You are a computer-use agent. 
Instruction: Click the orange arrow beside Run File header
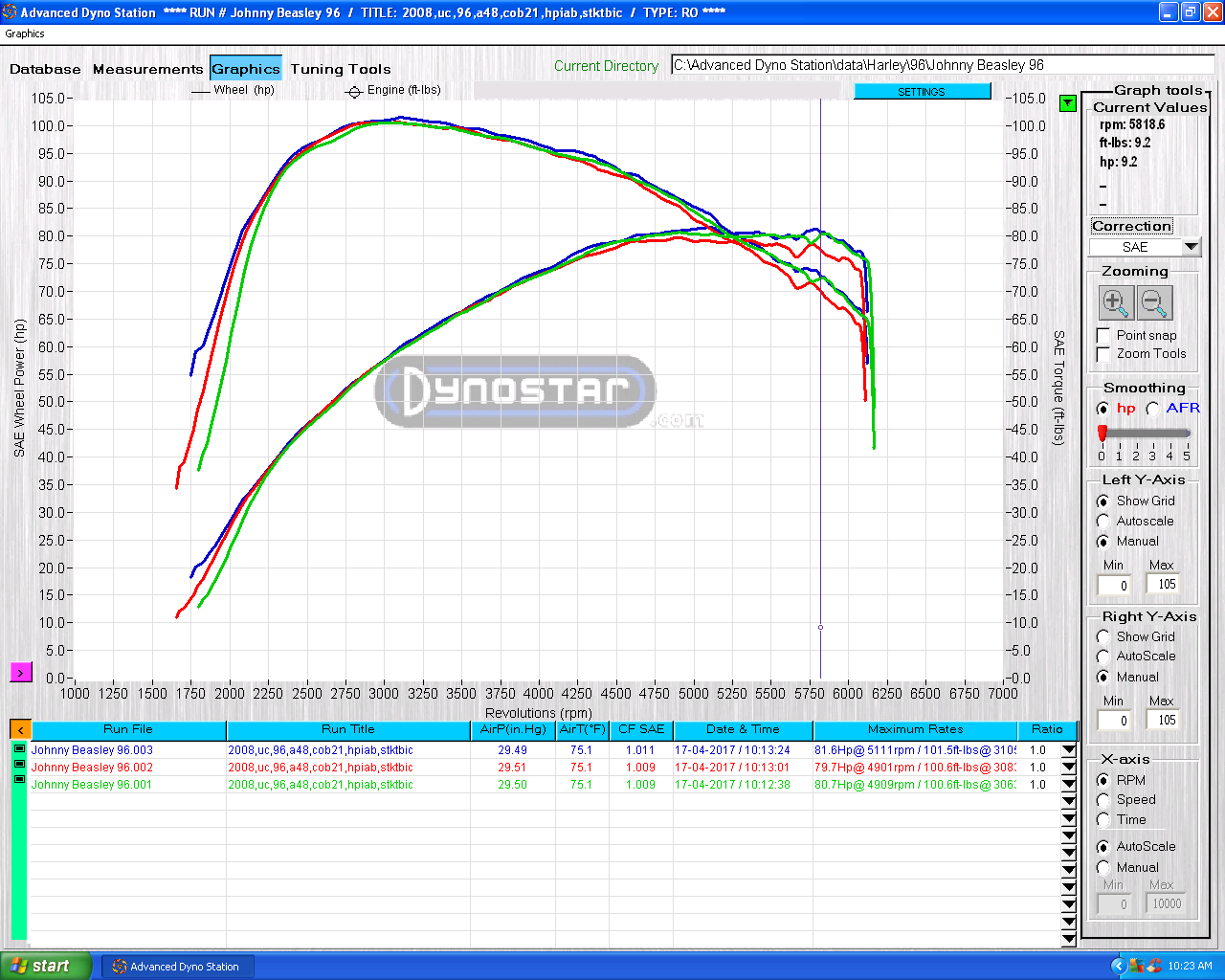click(20, 729)
